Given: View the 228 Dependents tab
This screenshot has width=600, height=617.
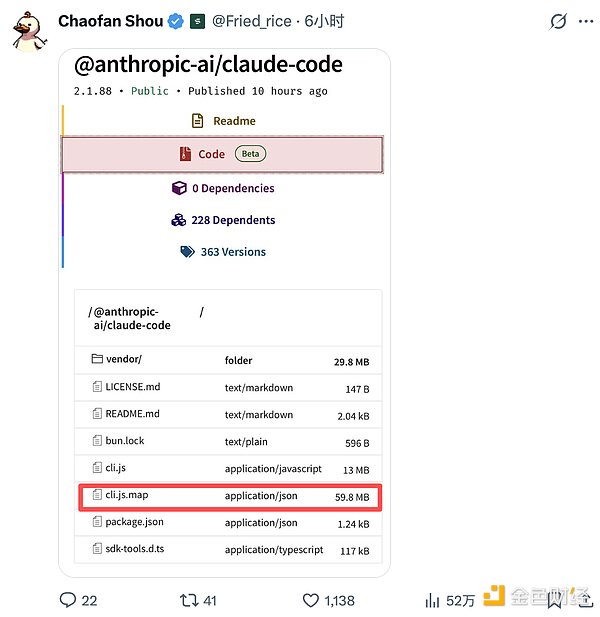Looking at the screenshot, I should tap(223, 220).
